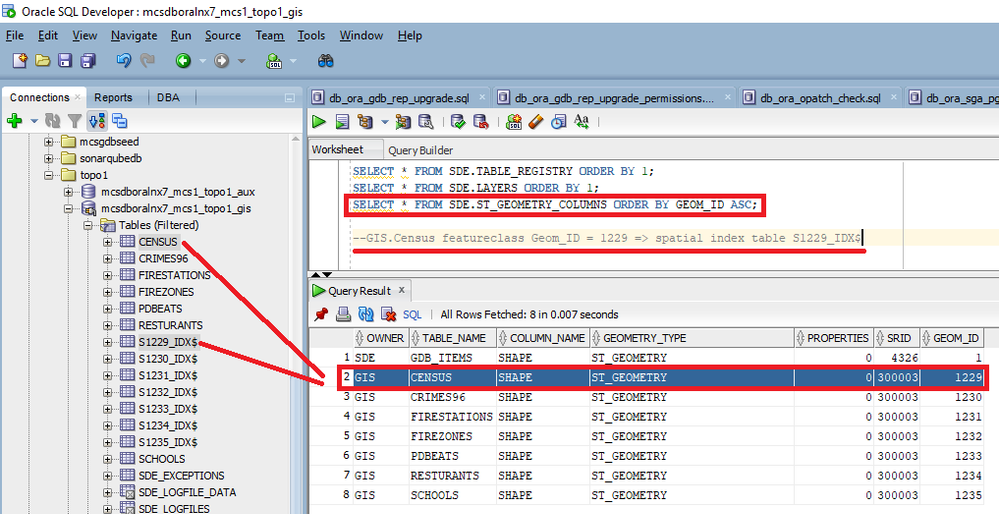Click the Autotrace icon
Screen dimensions: 999x514
[403, 121]
